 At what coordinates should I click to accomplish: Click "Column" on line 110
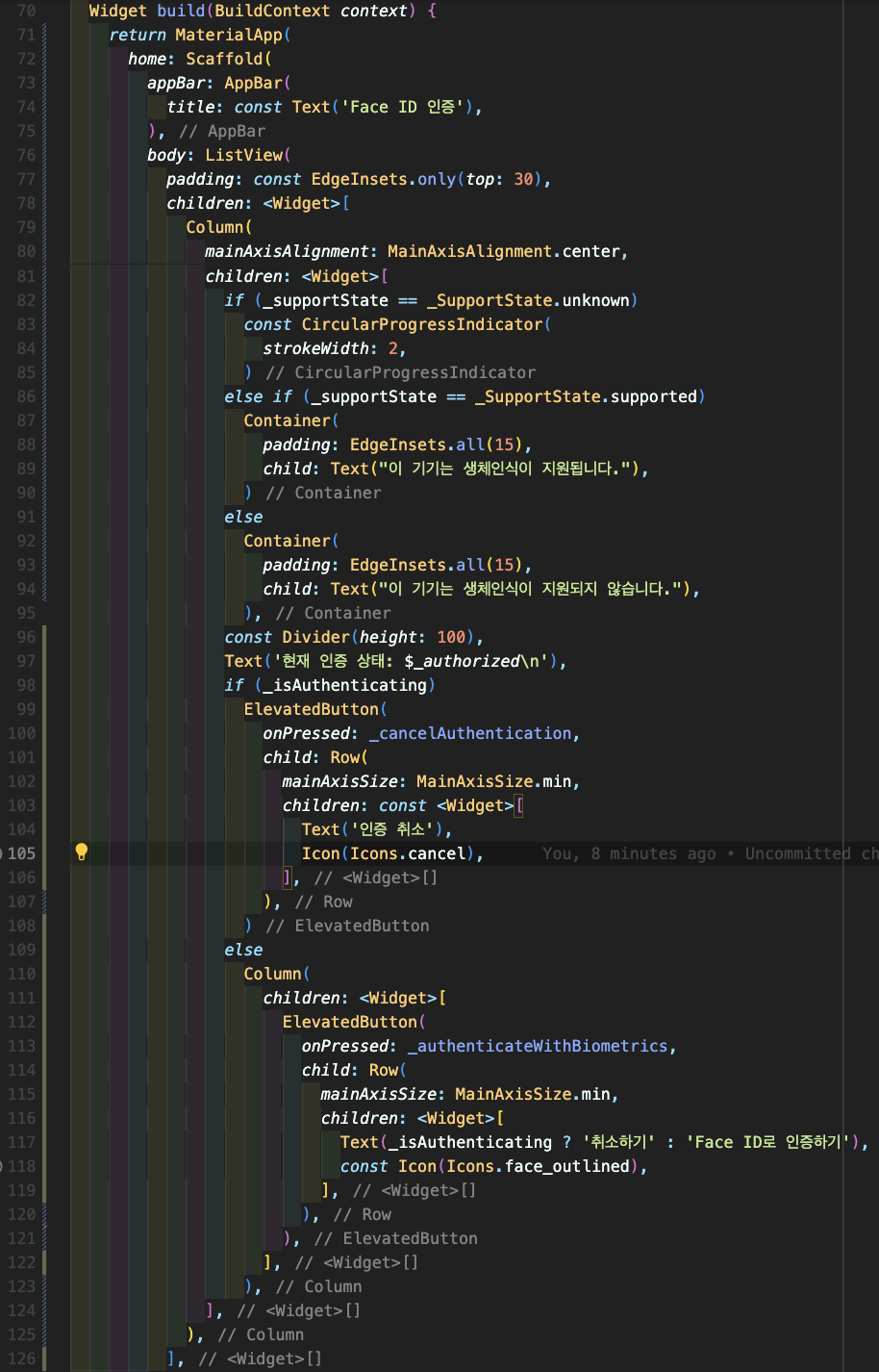point(272,974)
